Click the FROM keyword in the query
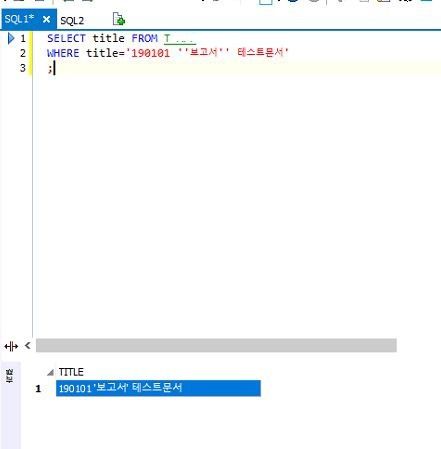The width and height of the screenshot is (441, 449). coord(144,38)
